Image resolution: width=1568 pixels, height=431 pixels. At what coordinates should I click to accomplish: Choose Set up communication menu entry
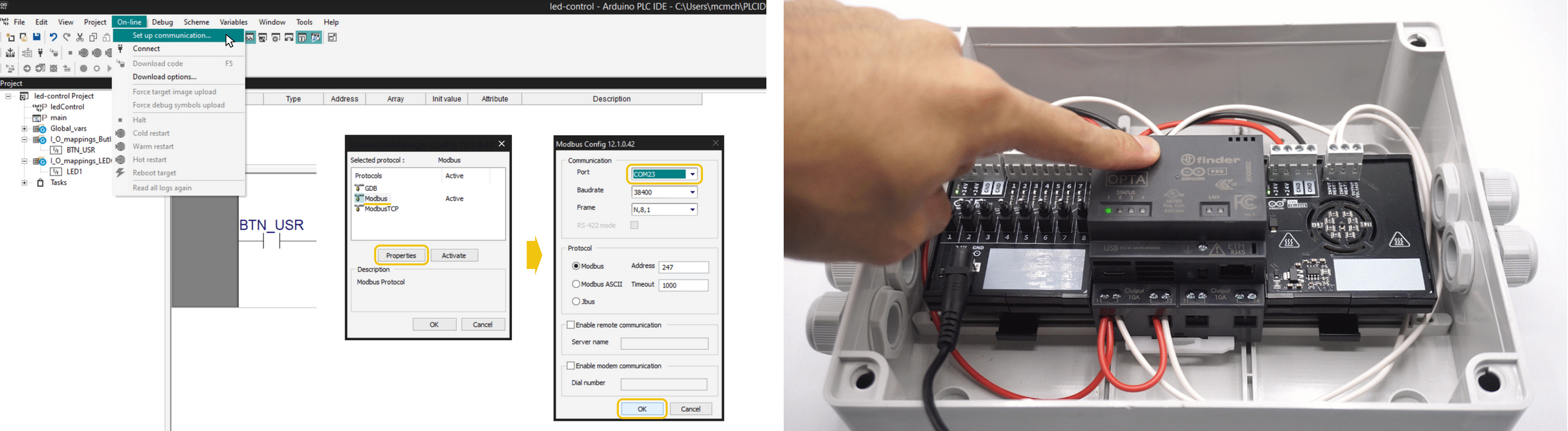click(x=172, y=36)
